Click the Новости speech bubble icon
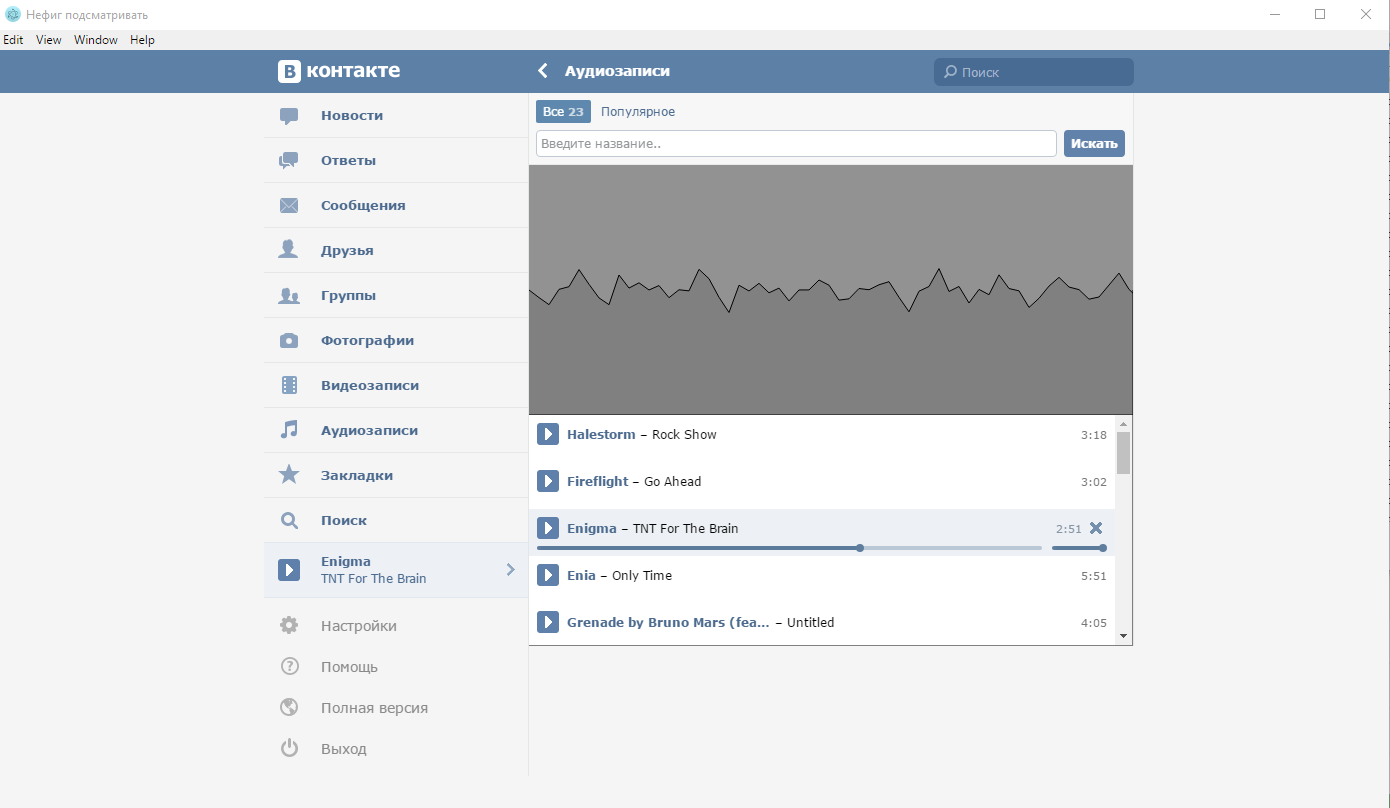 289,116
